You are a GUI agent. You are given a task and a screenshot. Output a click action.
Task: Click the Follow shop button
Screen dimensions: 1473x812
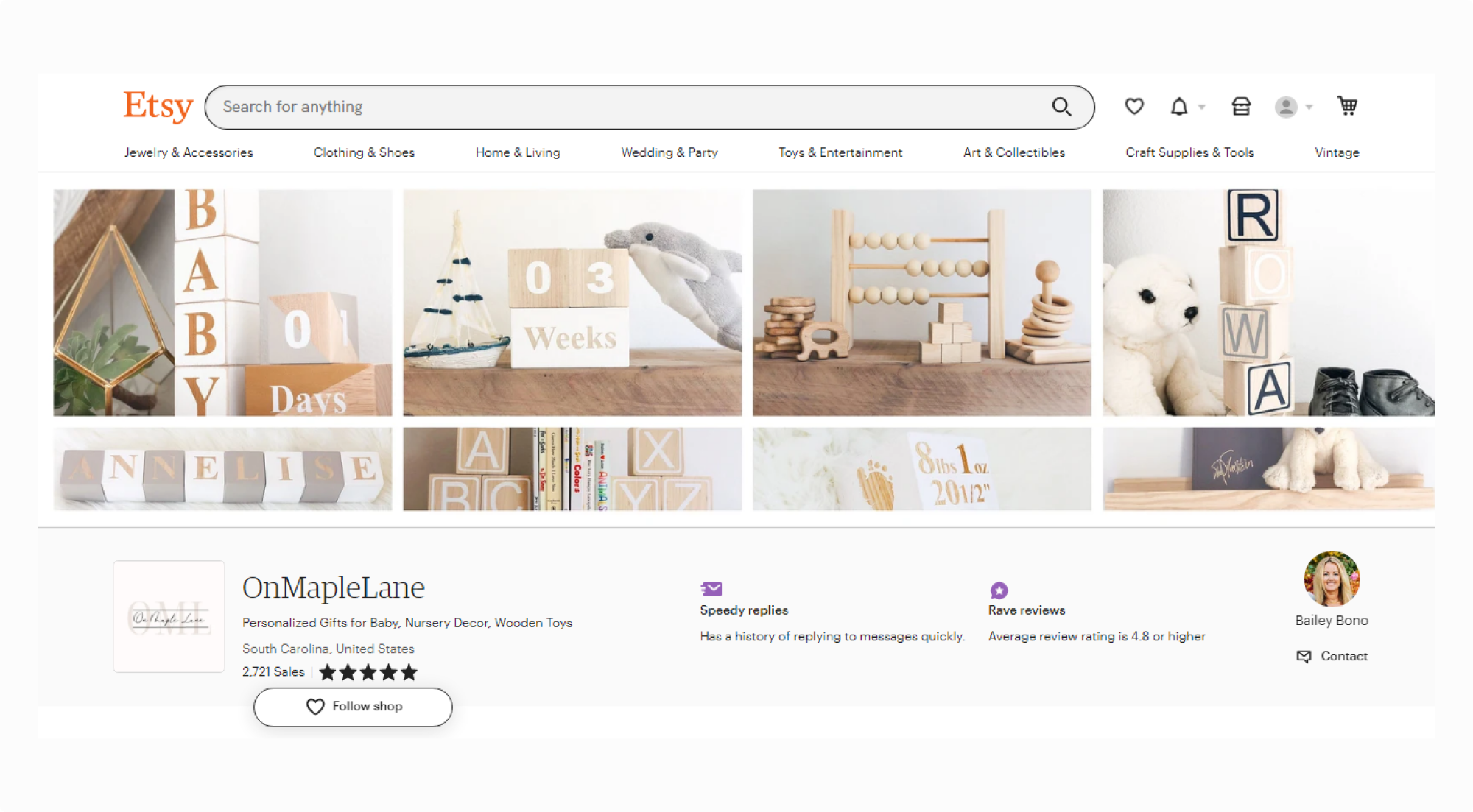[x=353, y=707]
